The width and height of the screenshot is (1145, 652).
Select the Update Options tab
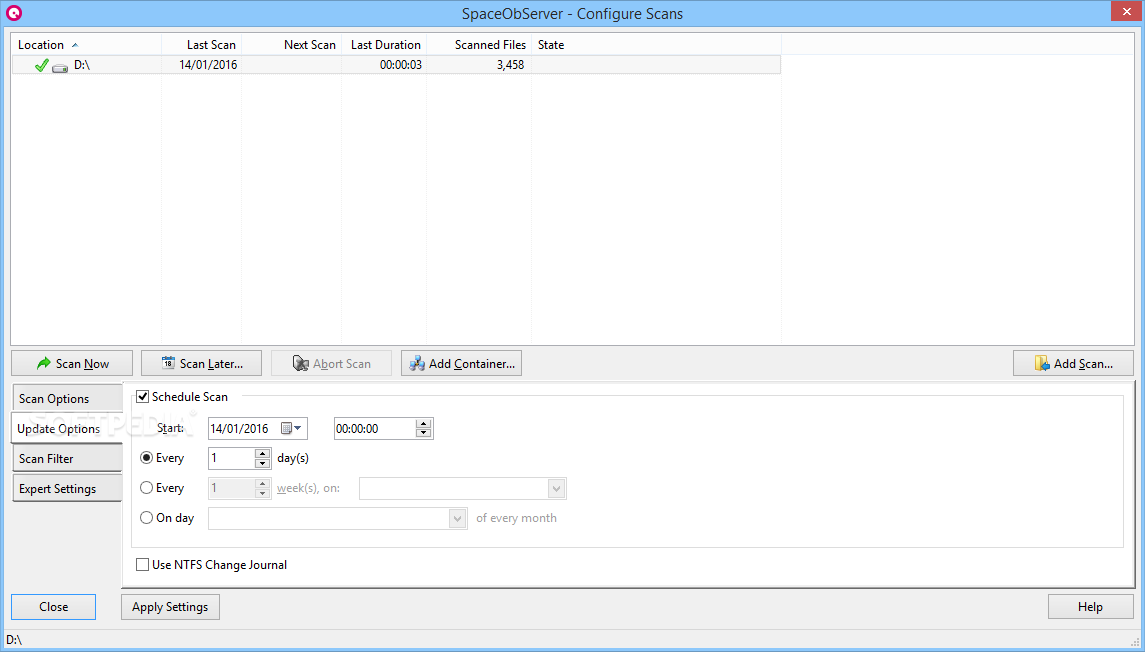66,429
